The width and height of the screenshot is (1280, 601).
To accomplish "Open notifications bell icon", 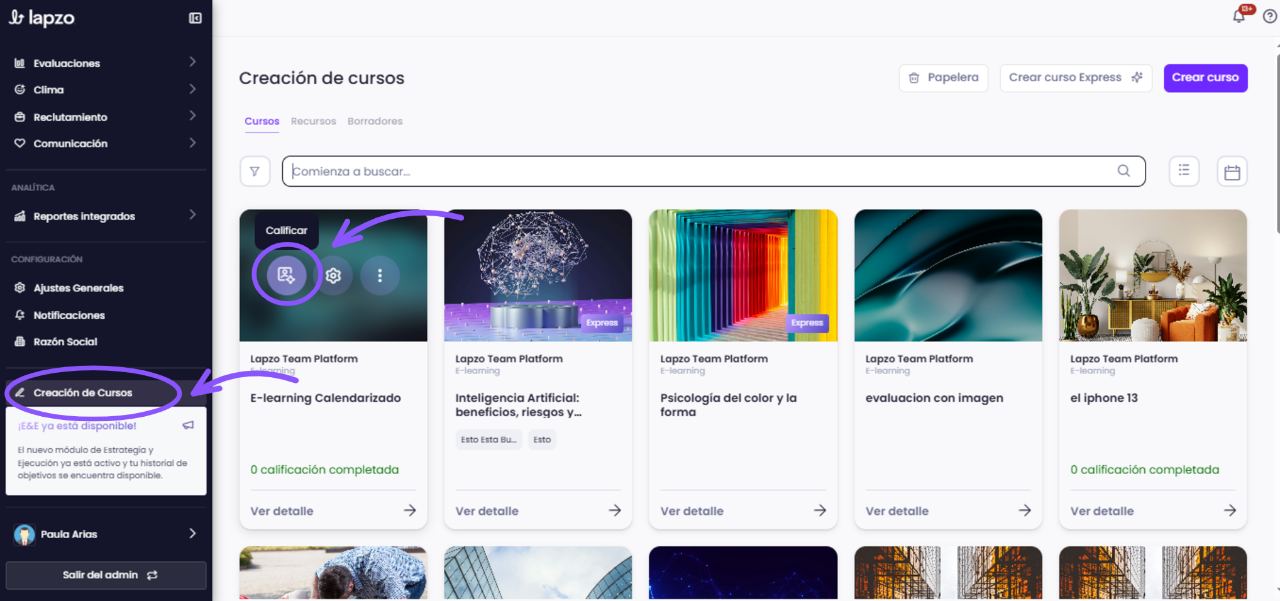I will [1240, 16].
